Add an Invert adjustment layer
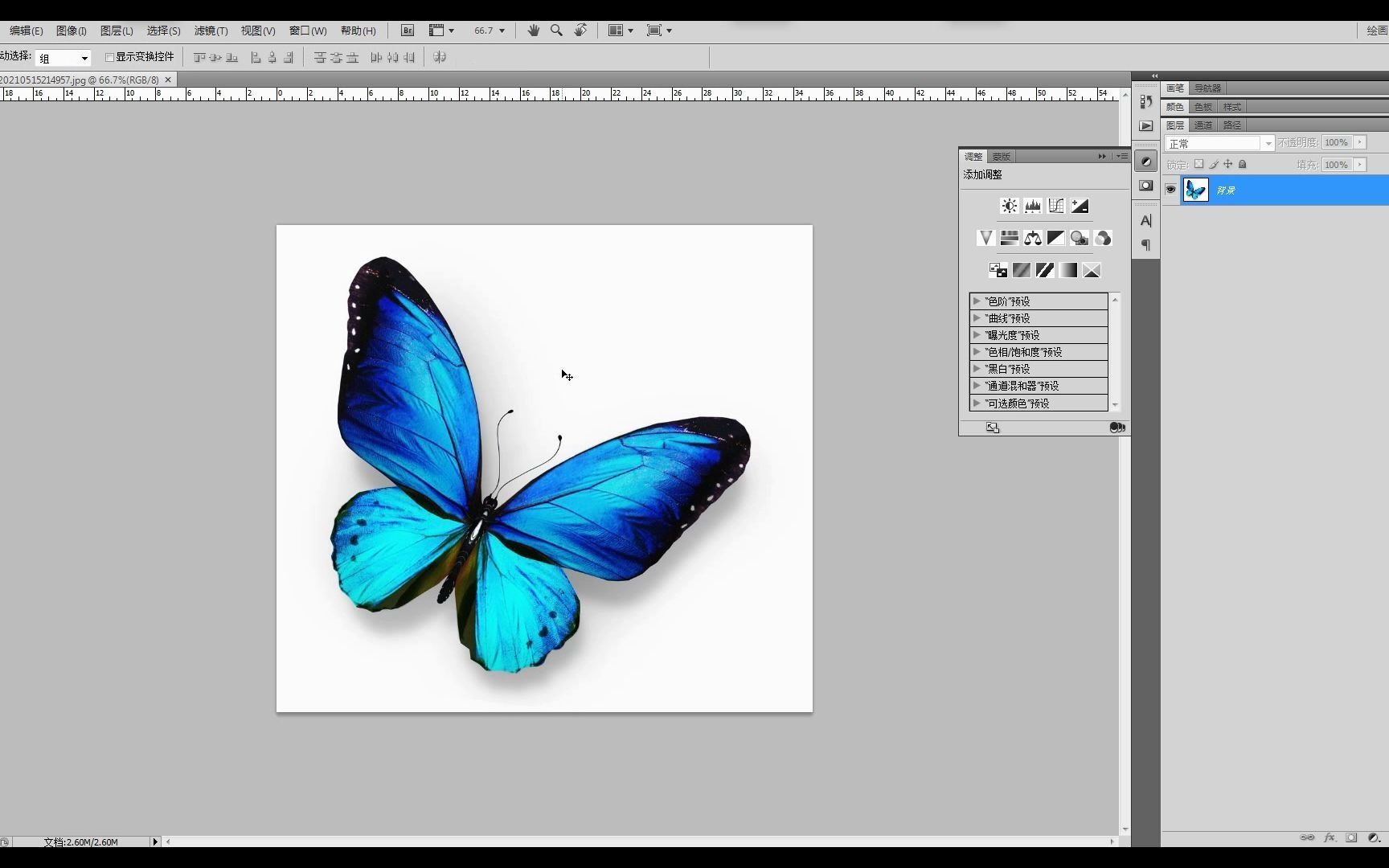Screen dimensions: 1389x868 pyautogui.click(x=998, y=270)
